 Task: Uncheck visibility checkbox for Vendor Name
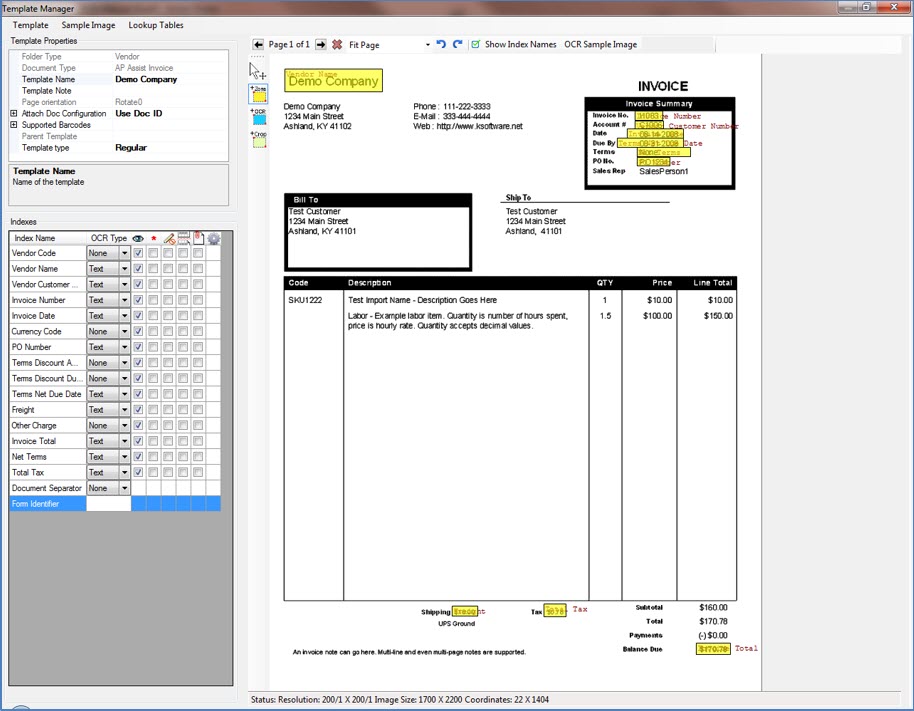138,269
